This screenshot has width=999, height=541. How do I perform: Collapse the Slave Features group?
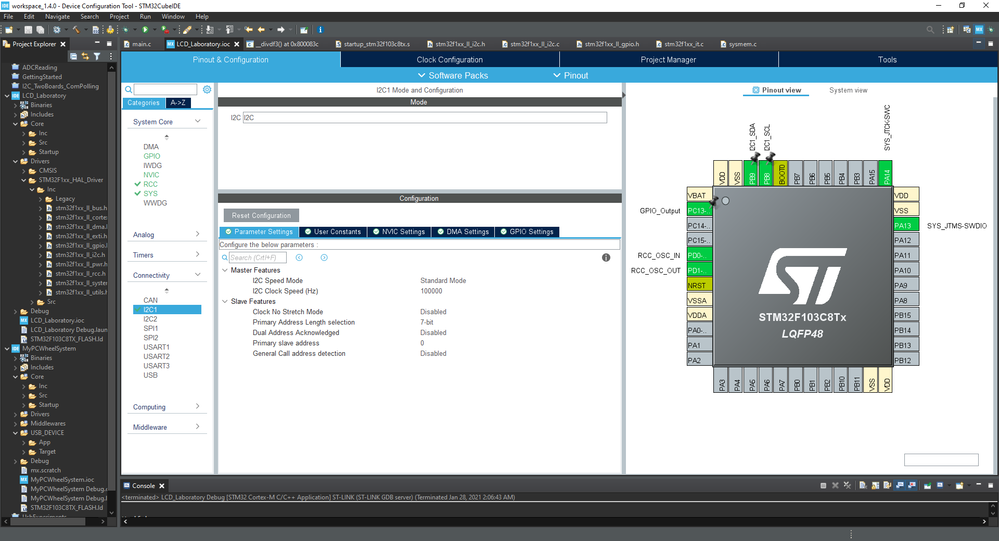pyautogui.click(x=224, y=301)
